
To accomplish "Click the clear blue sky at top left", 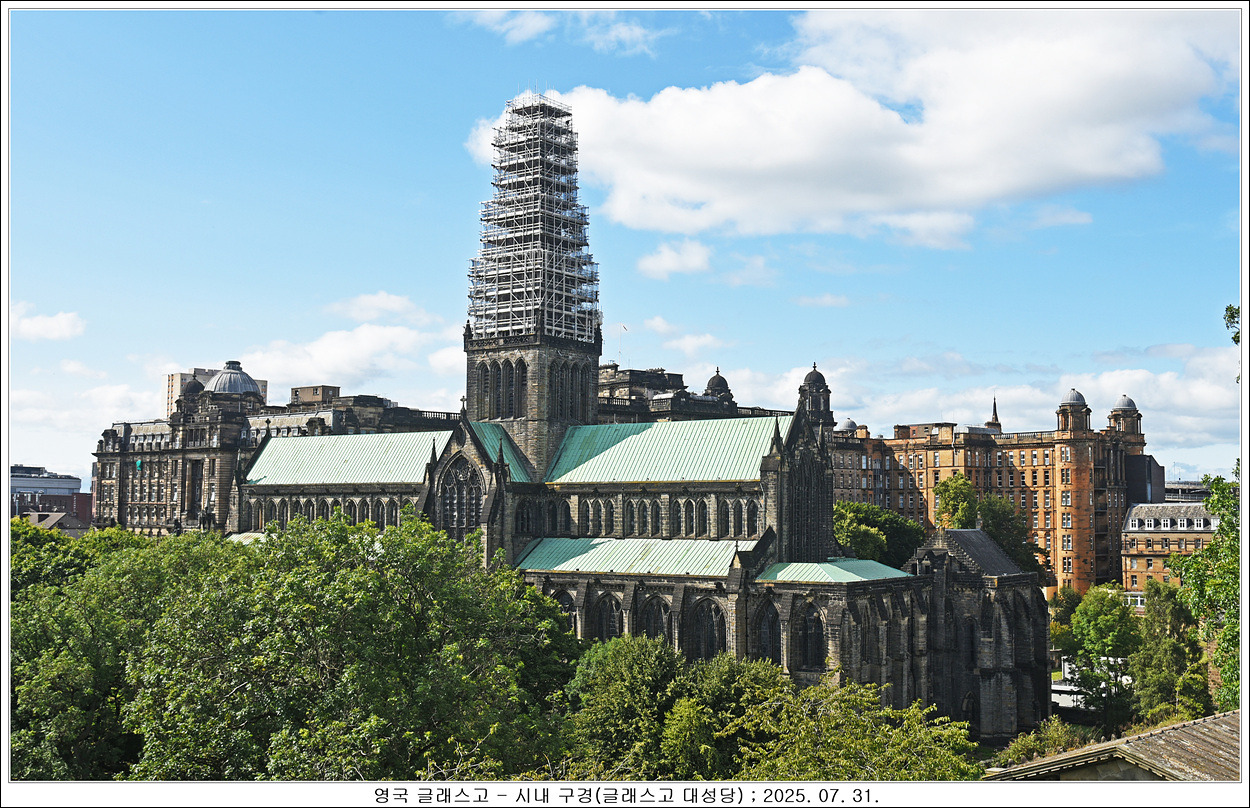I will point(200,150).
